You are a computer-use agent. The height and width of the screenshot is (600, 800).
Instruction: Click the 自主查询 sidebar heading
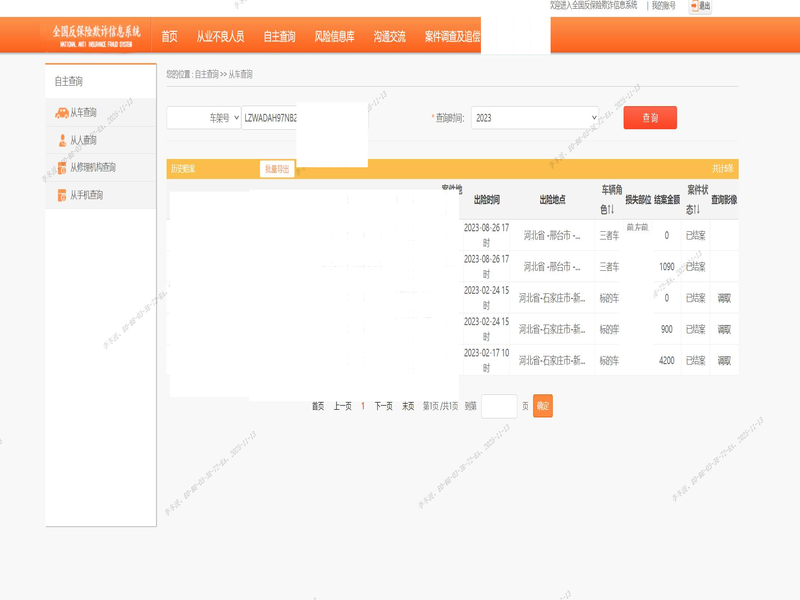(68, 81)
